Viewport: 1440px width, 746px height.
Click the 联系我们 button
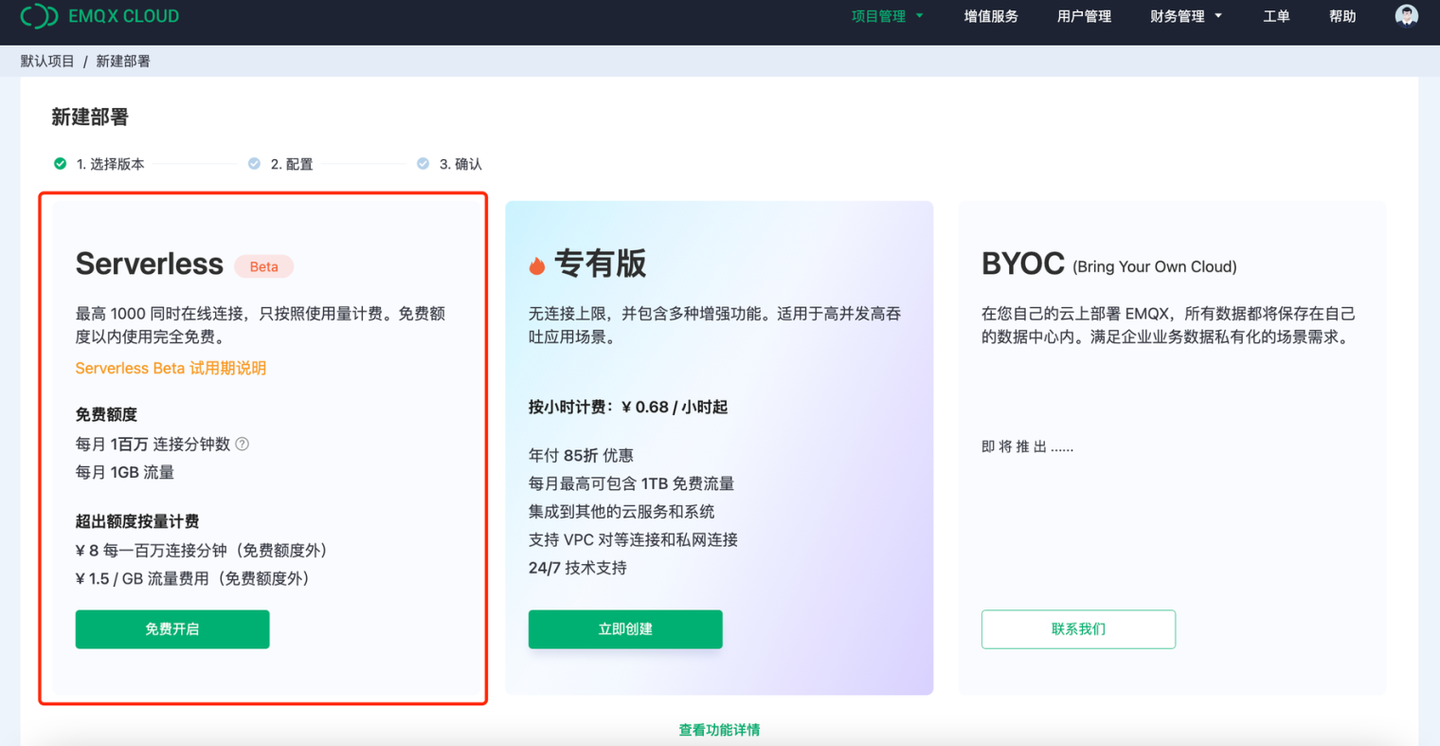tap(1078, 629)
